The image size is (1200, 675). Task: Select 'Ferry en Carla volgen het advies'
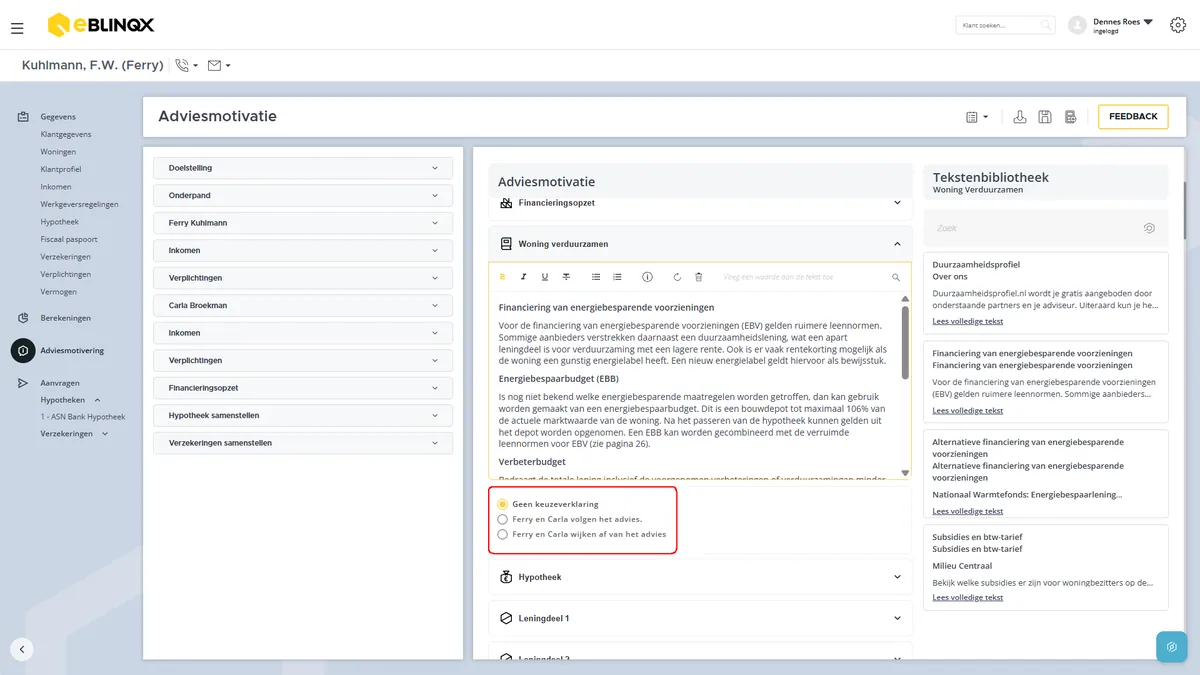502,519
